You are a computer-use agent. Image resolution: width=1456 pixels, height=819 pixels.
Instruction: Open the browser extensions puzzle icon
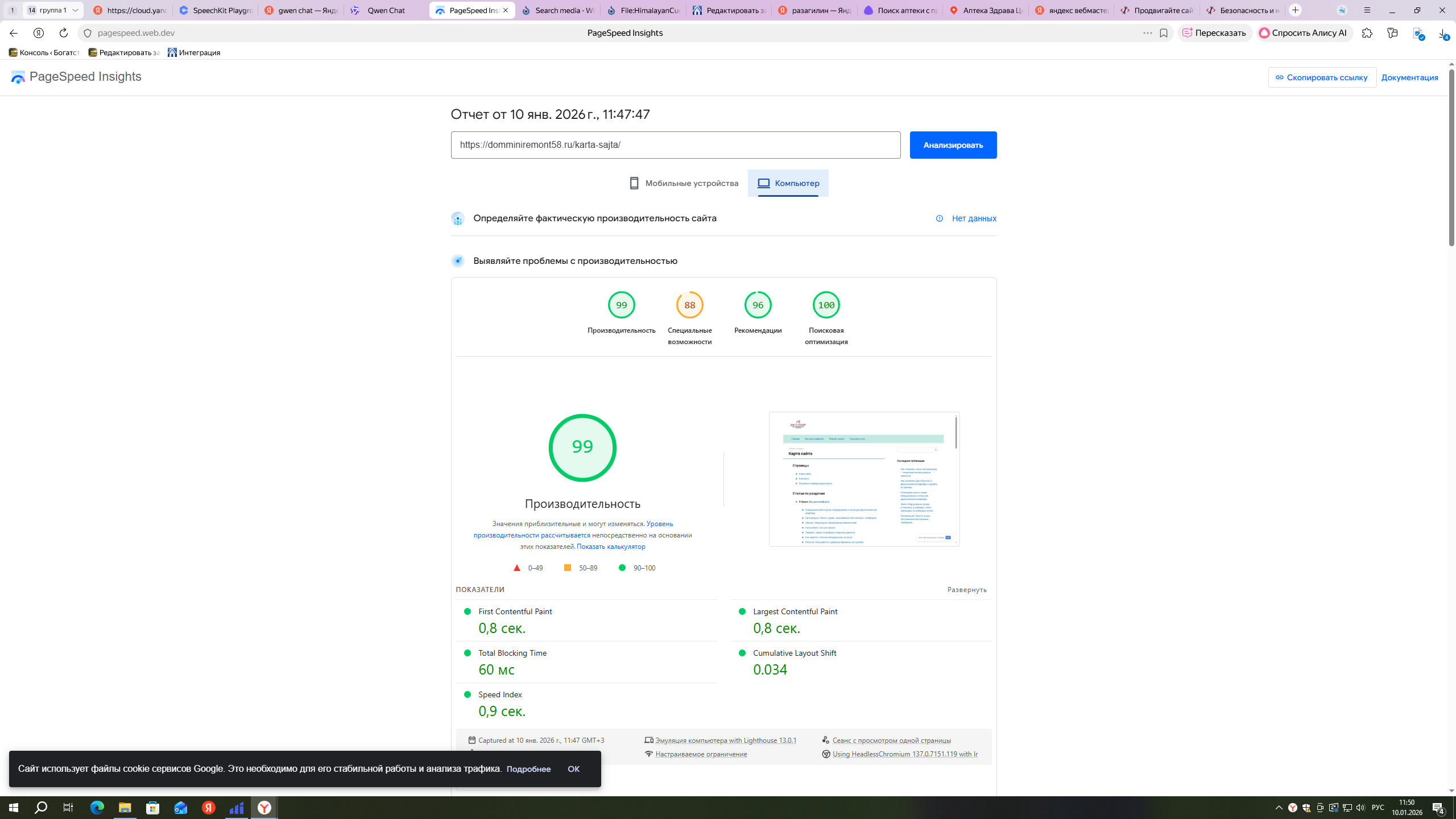point(1367,33)
